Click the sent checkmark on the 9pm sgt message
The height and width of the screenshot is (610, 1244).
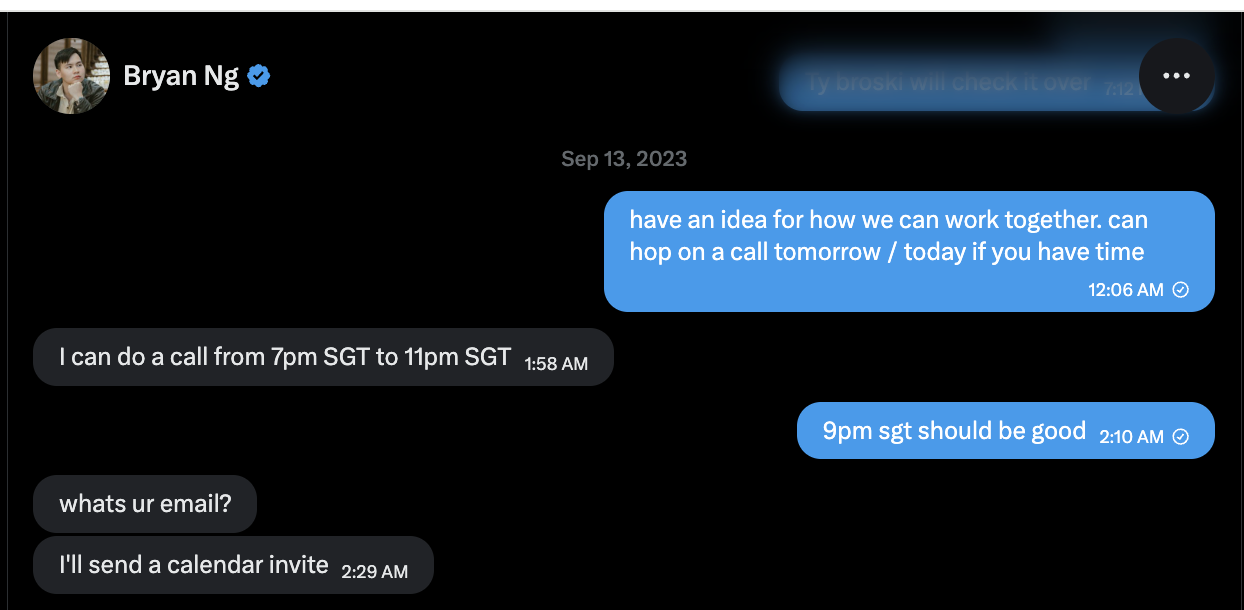(1179, 434)
